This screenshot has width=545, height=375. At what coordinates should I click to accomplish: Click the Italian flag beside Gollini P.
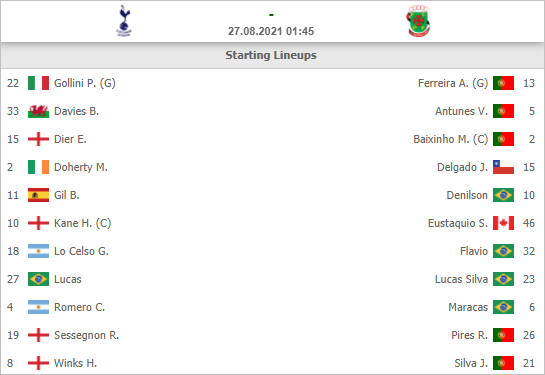pos(38,83)
